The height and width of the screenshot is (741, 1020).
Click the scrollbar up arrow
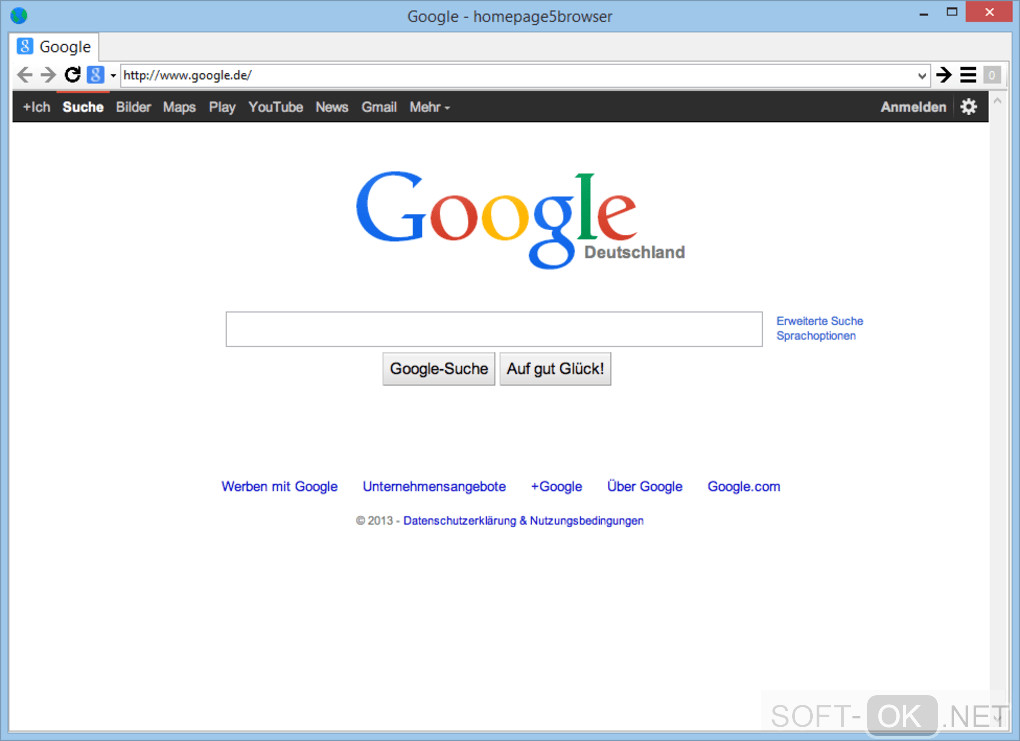coord(998,101)
